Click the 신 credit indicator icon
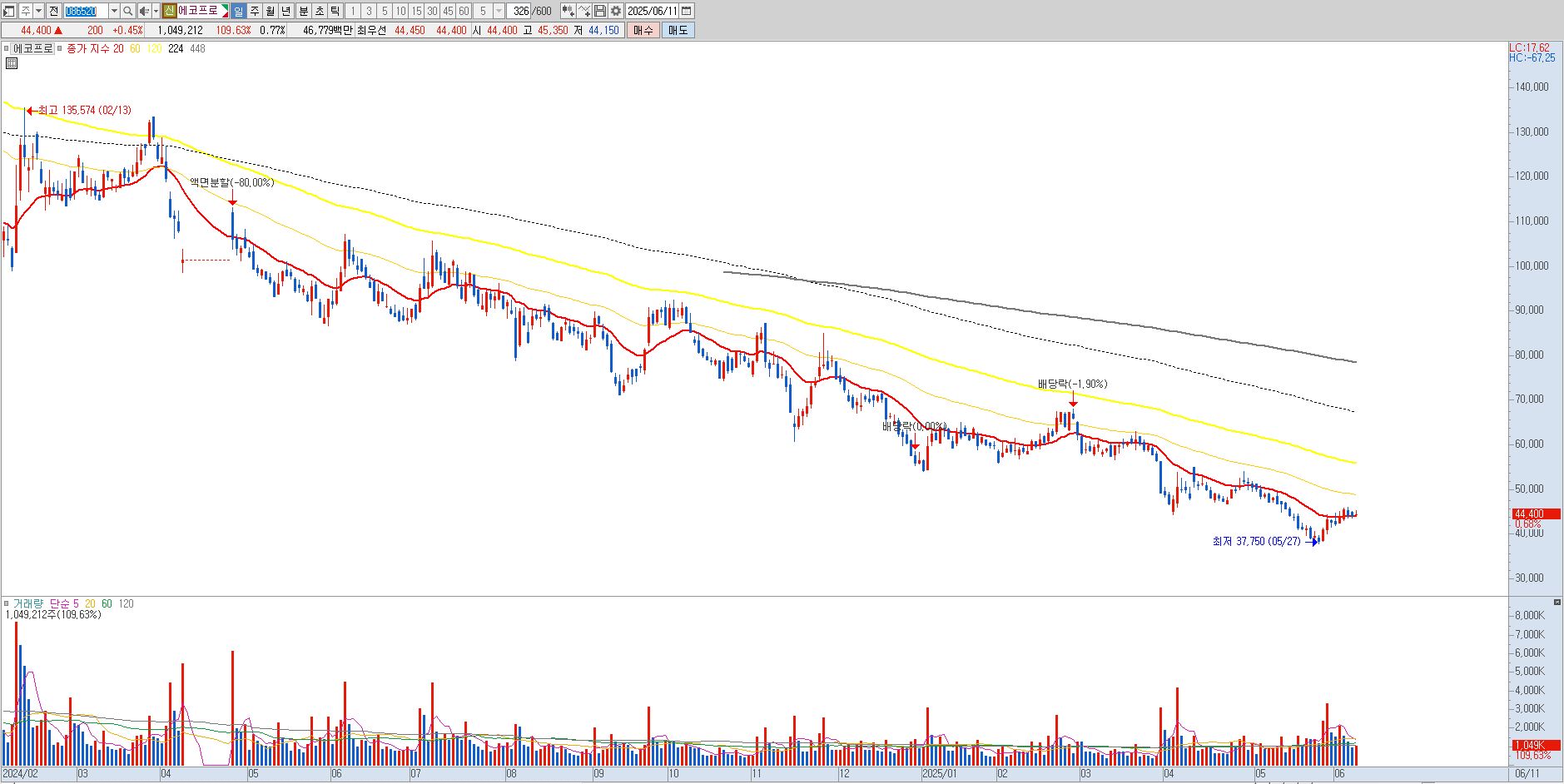 (169, 11)
